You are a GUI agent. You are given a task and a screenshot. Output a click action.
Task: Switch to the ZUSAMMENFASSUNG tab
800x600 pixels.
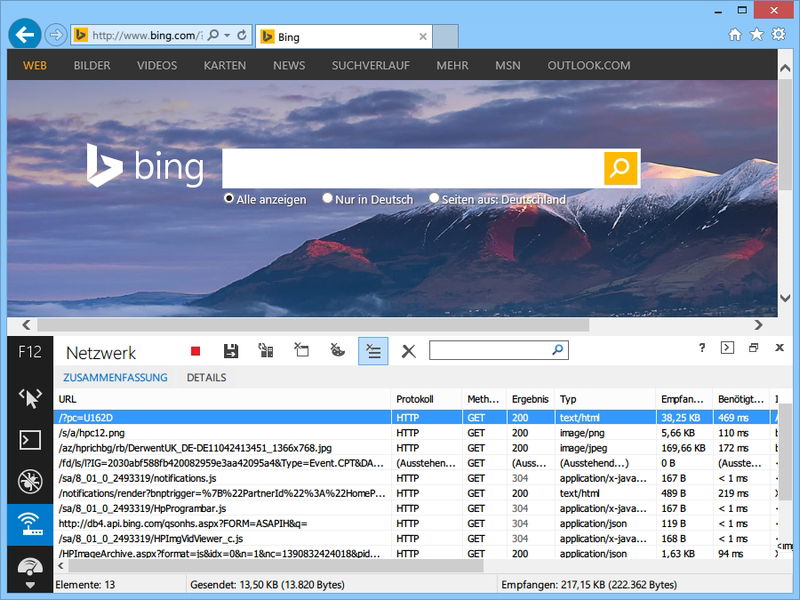[115, 378]
